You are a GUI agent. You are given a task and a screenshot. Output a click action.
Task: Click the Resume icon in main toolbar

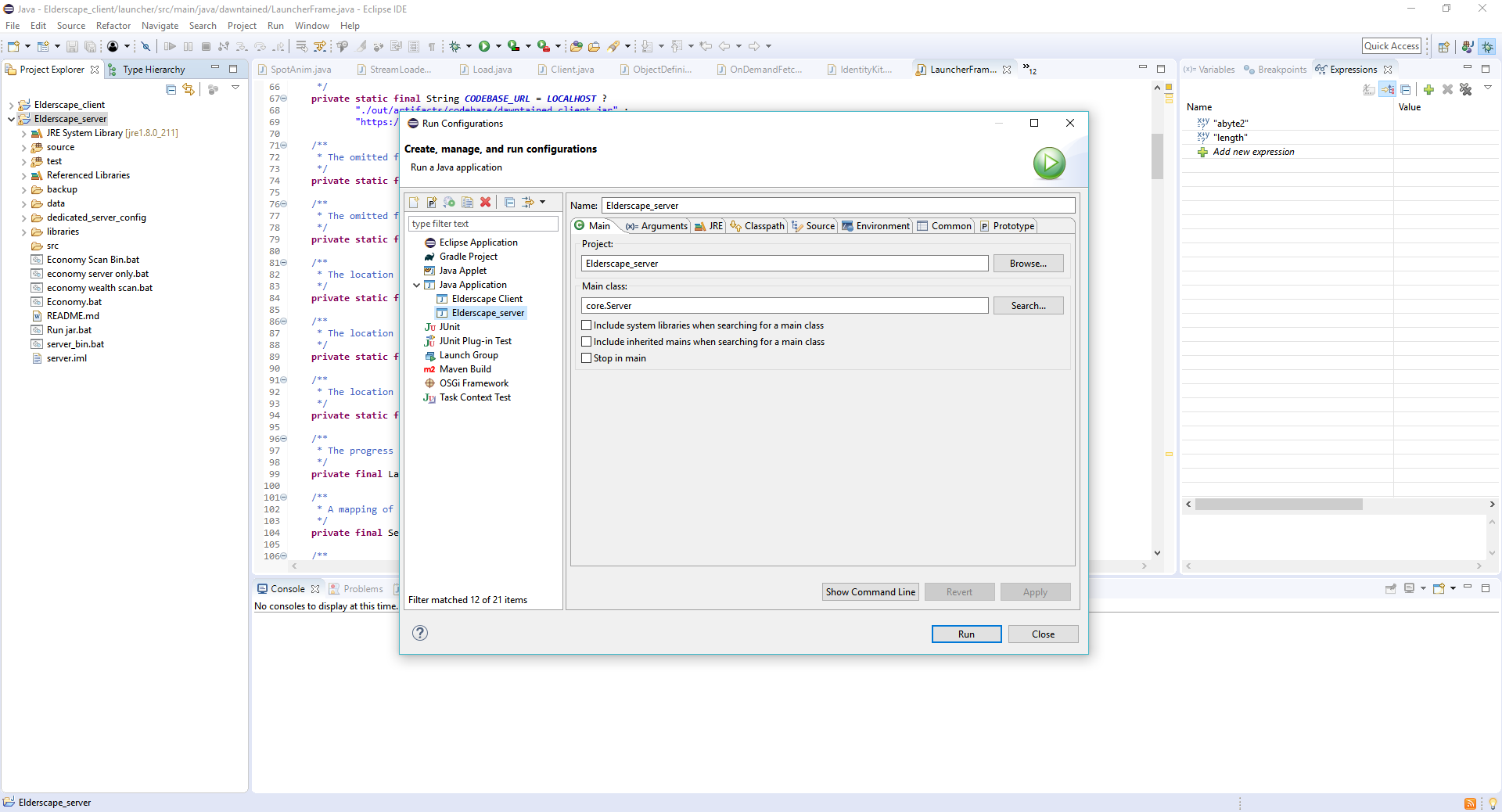pyautogui.click(x=170, y=47)
